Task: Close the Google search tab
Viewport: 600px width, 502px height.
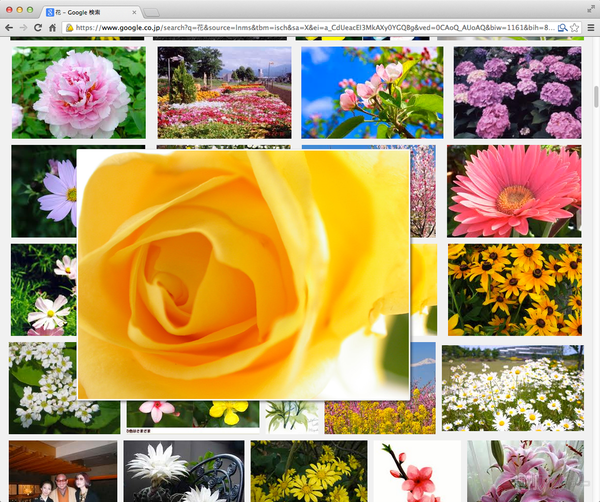Action: [x=134, y=12]
